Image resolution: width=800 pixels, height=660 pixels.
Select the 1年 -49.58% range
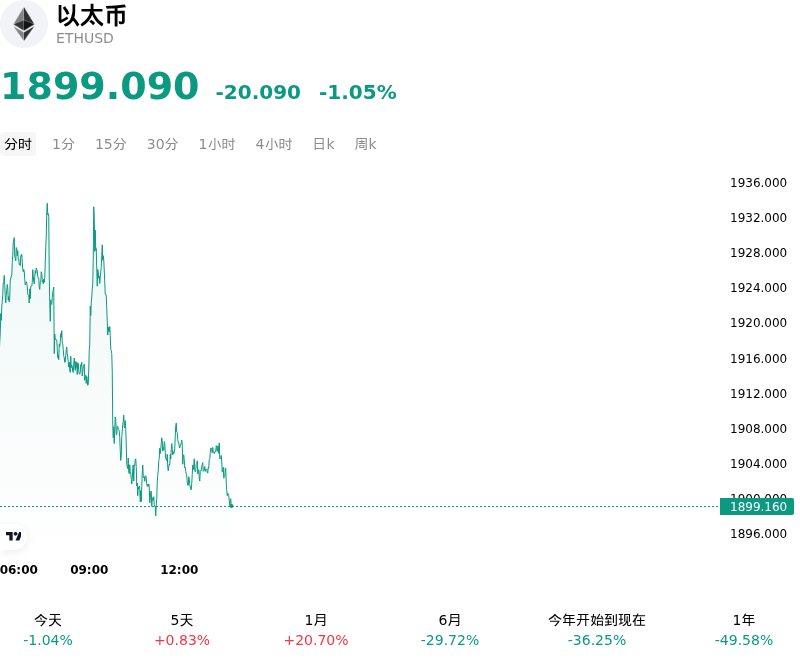point(743,630)
